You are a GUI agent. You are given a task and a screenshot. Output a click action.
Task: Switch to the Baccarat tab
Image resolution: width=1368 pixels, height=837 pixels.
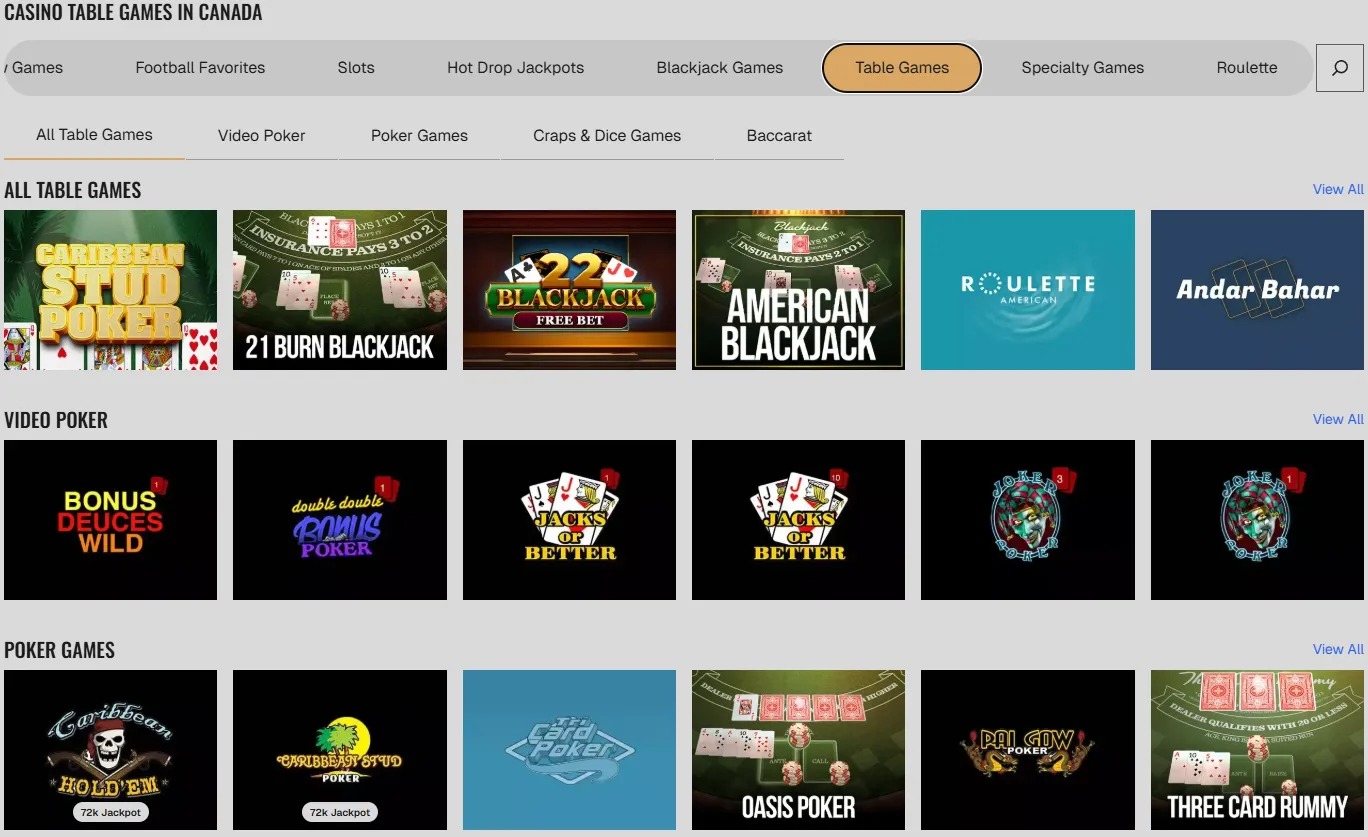779,135
